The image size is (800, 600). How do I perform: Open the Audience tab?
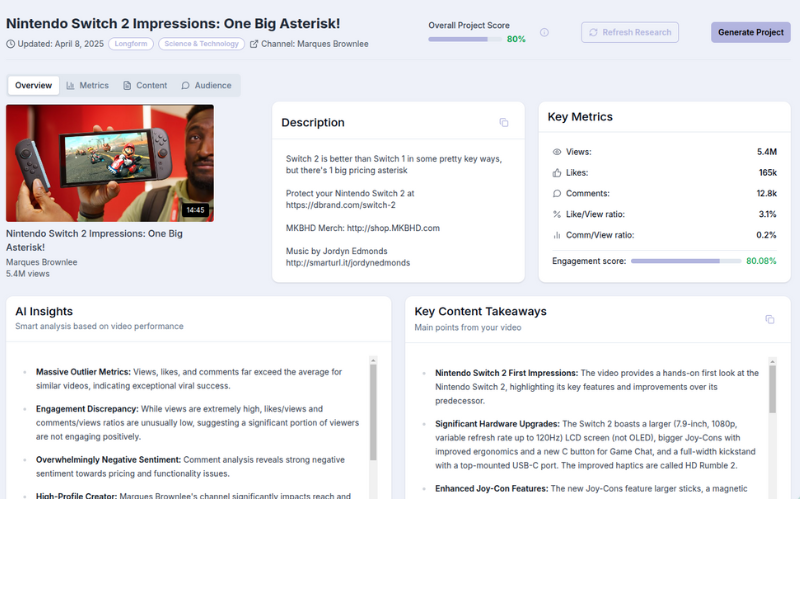pos(207,85)
